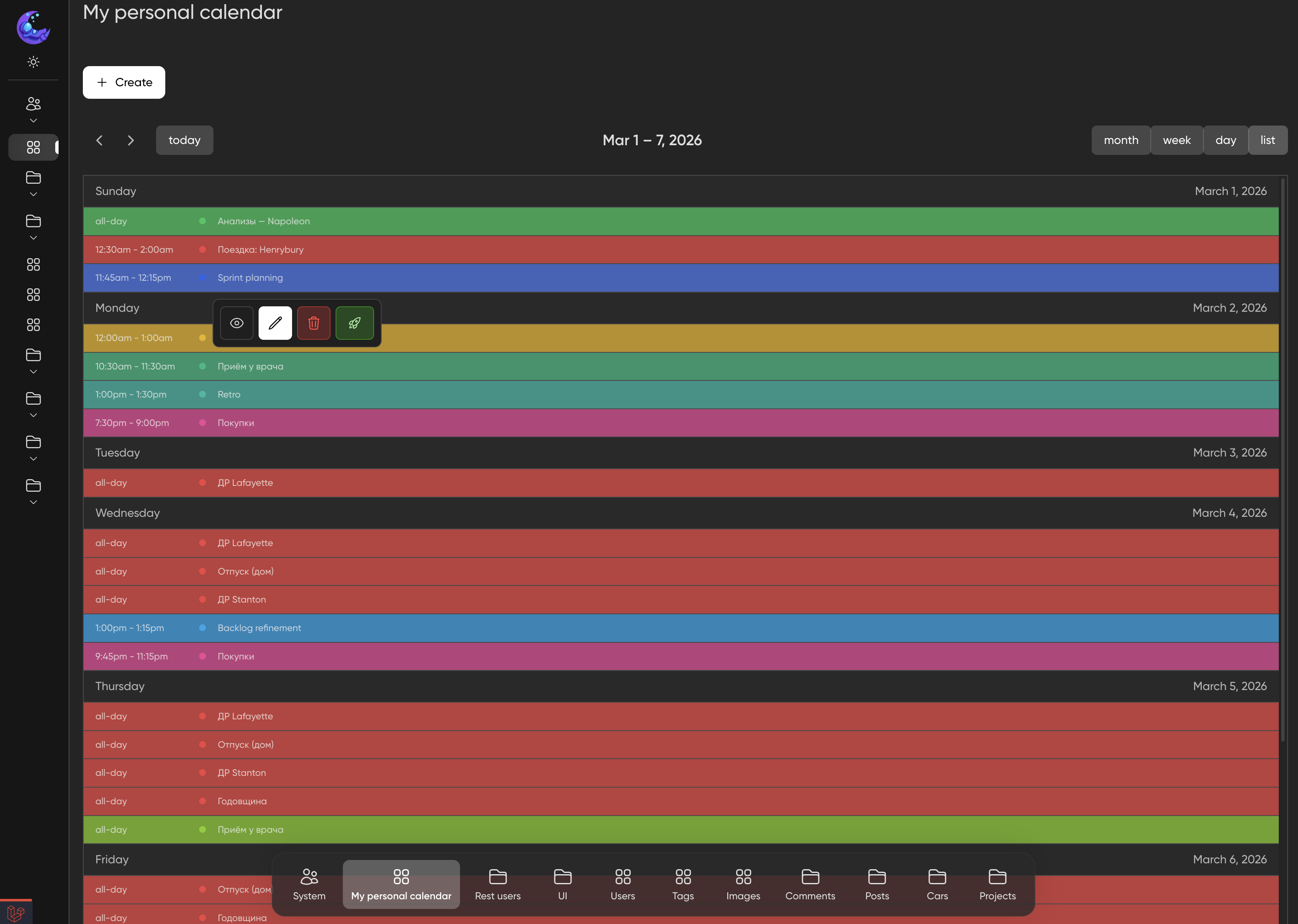1298x924 pixels.
Task: Edit the event using the pencil icon
Action: click(275, 323)
